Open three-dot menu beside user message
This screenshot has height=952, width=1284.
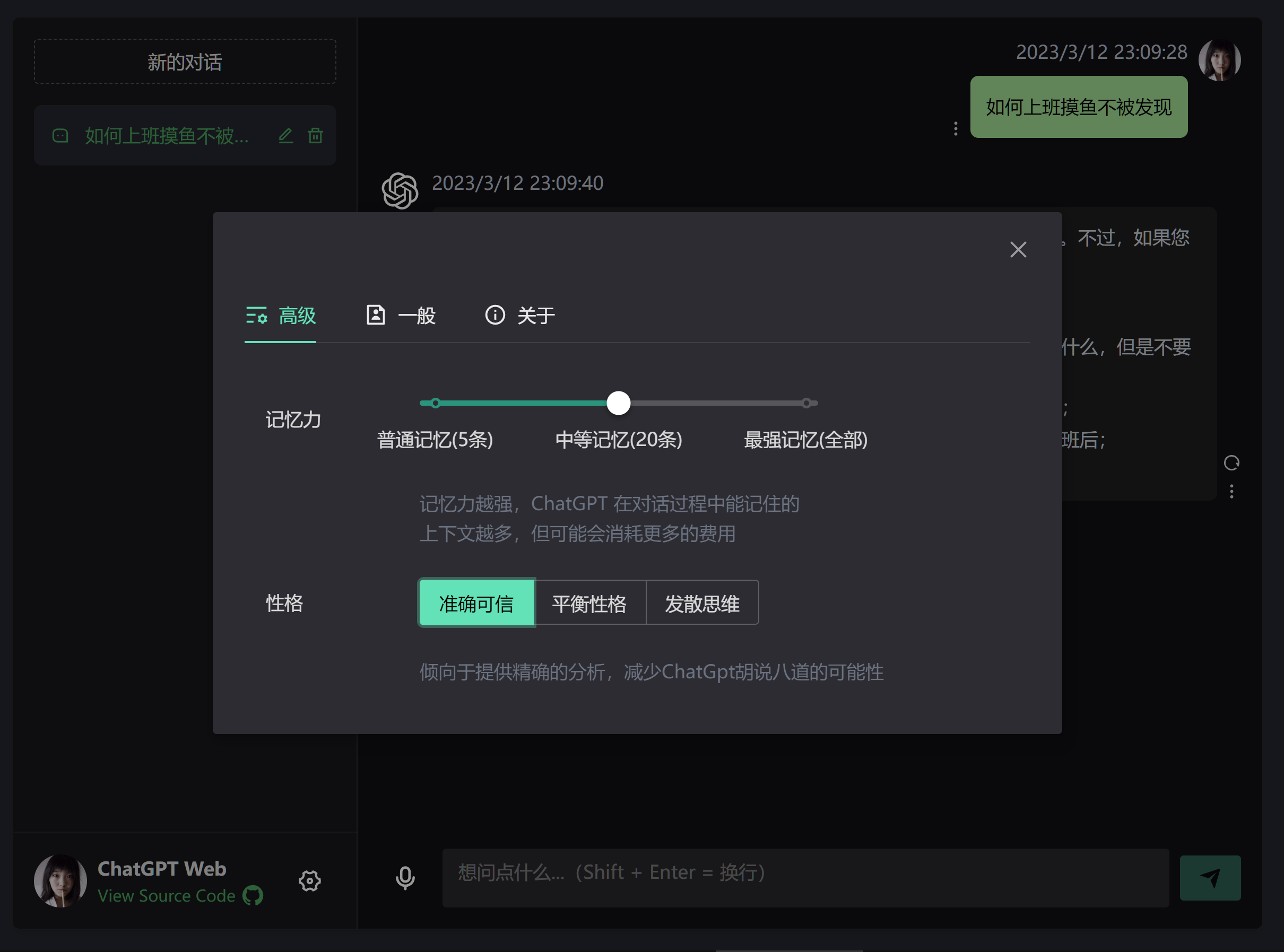[956, 128]
